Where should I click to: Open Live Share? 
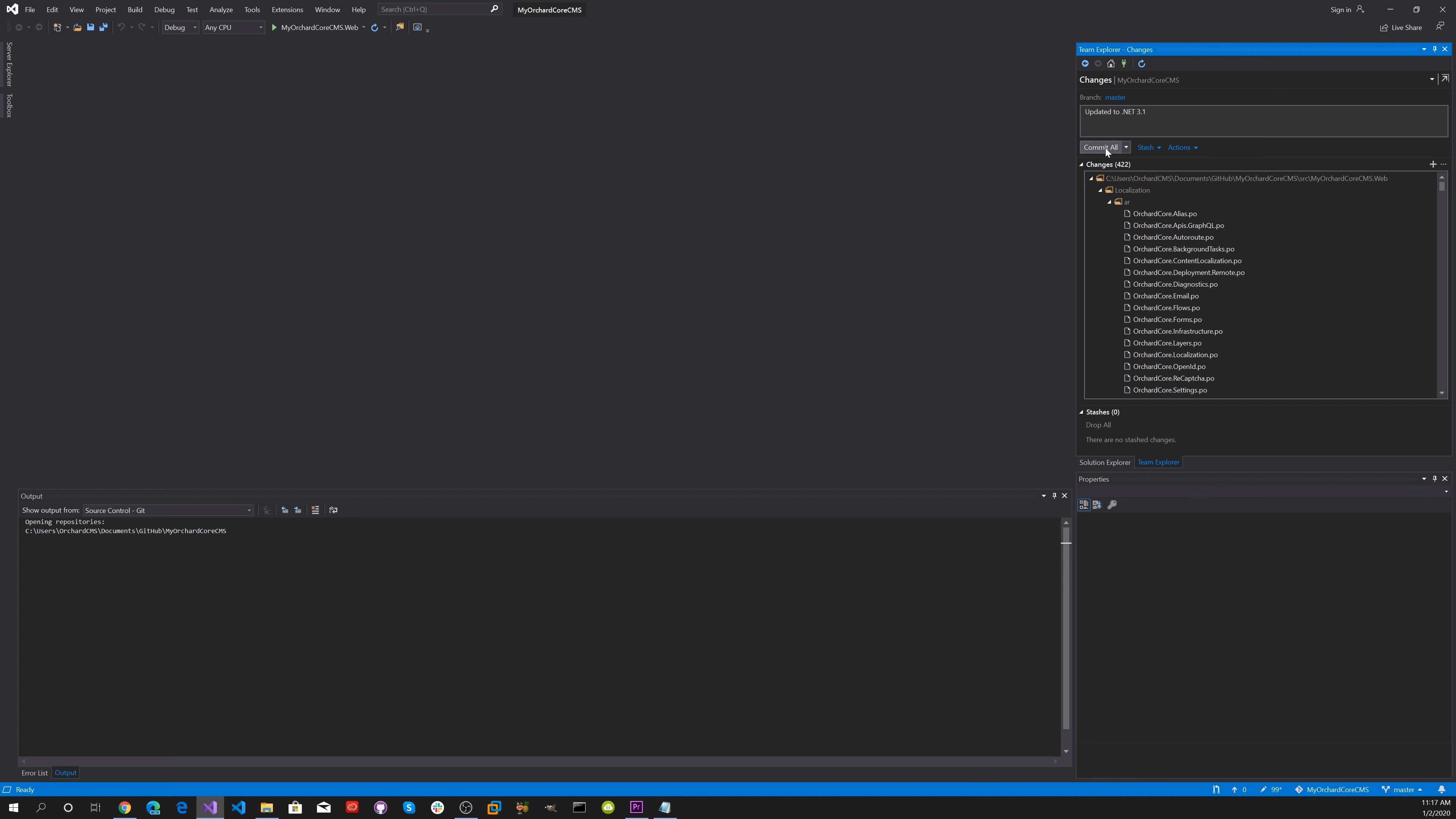tap(1401, 28)
